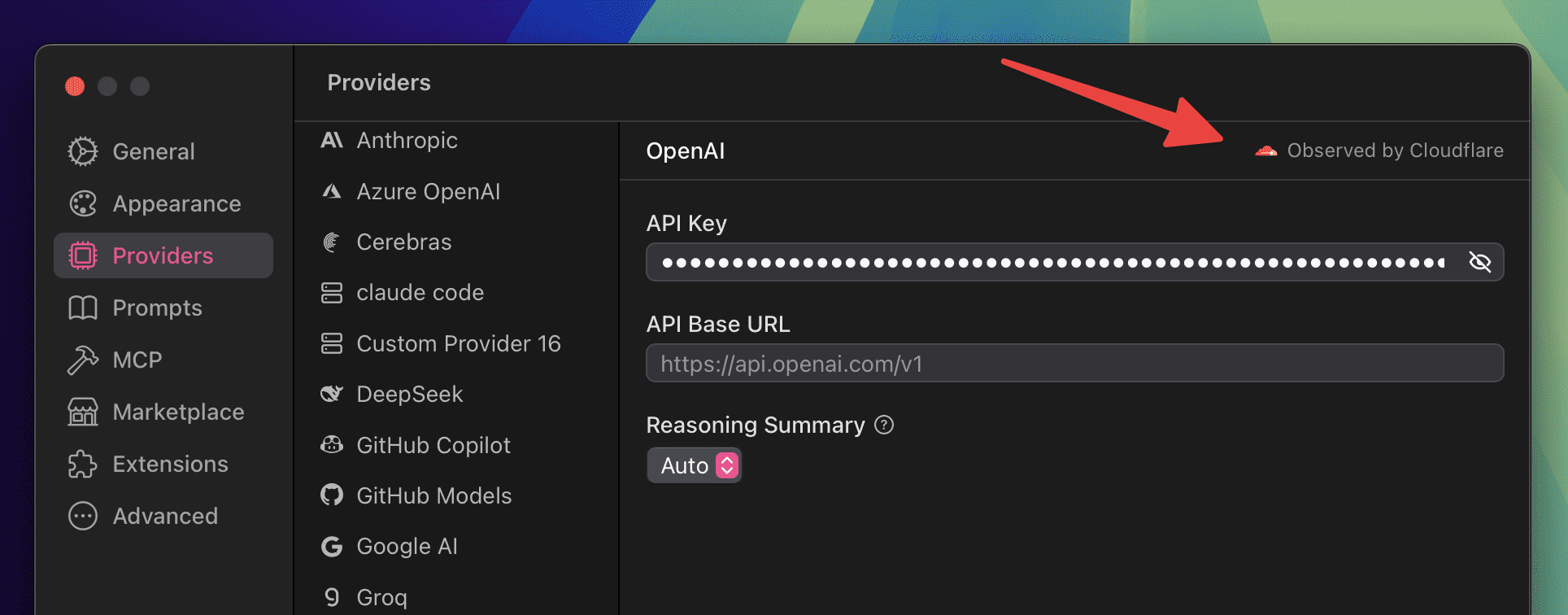Click the Custom Provider 16 server icon
Viewport: 1568px width, 615px height.
coord(332,343)
